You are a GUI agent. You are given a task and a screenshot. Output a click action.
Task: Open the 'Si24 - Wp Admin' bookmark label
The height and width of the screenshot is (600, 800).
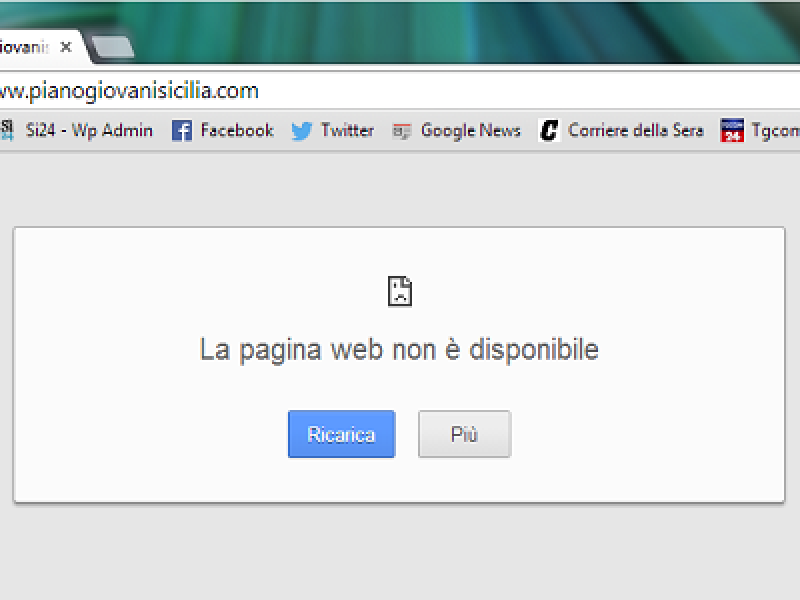point(89,130)
